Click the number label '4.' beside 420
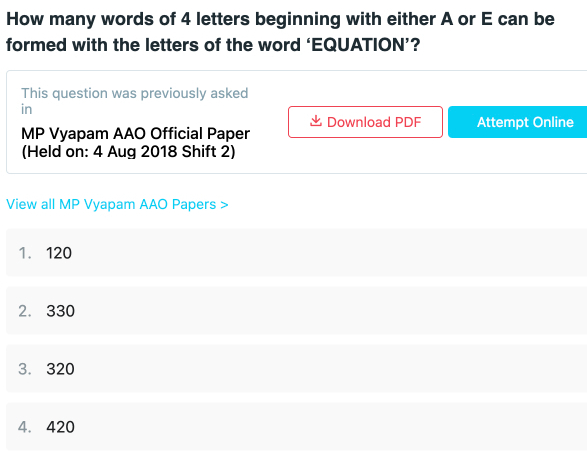 pyautogui.click(x=25, y=427)
